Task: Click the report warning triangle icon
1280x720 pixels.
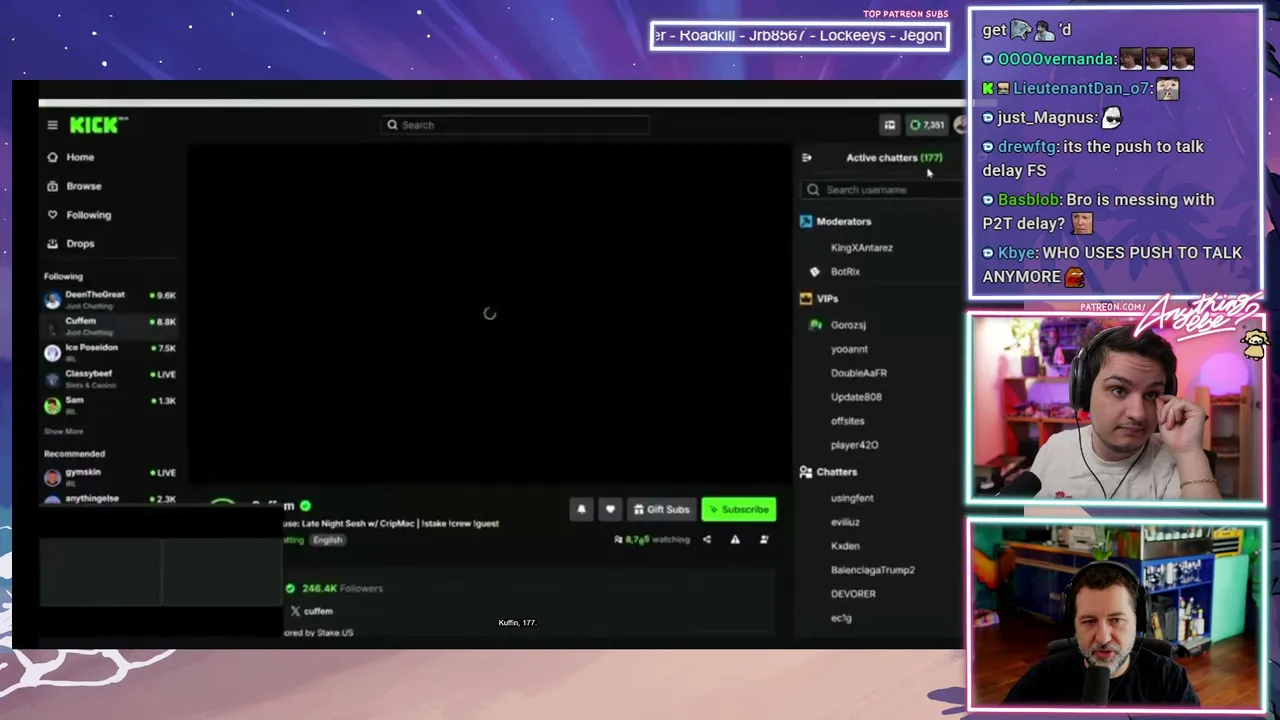Action: pyautogui.click(x=735, y=540)
